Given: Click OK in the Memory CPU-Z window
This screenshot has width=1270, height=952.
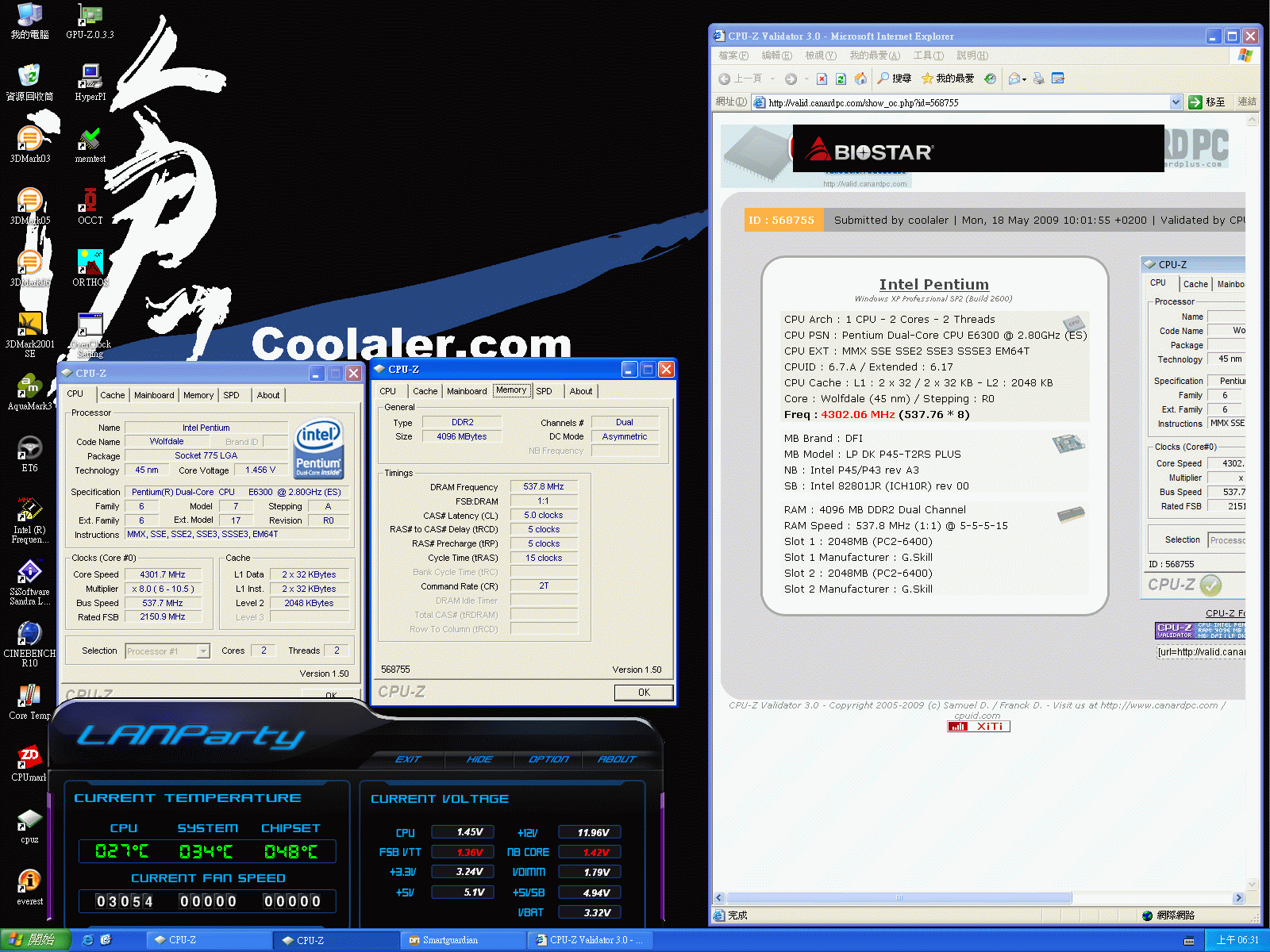Looking at the screenshot, I should (644, 693).
